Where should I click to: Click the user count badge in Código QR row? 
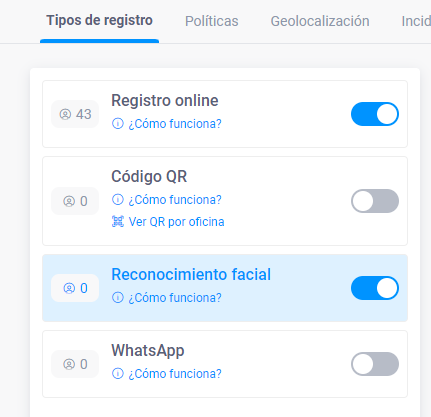click(x=75, y=201)
